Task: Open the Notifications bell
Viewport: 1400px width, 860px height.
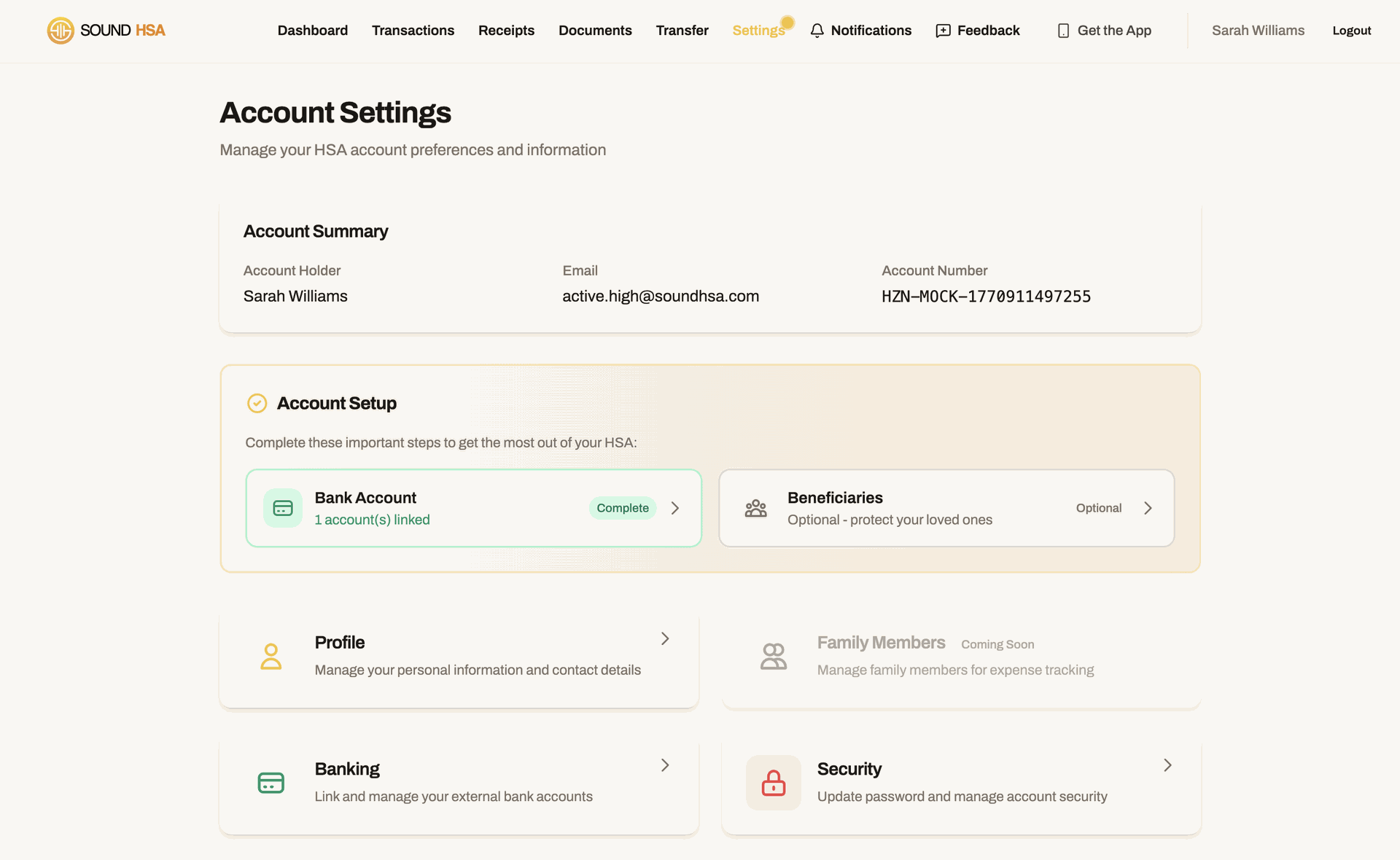Action: coord(817,31)
